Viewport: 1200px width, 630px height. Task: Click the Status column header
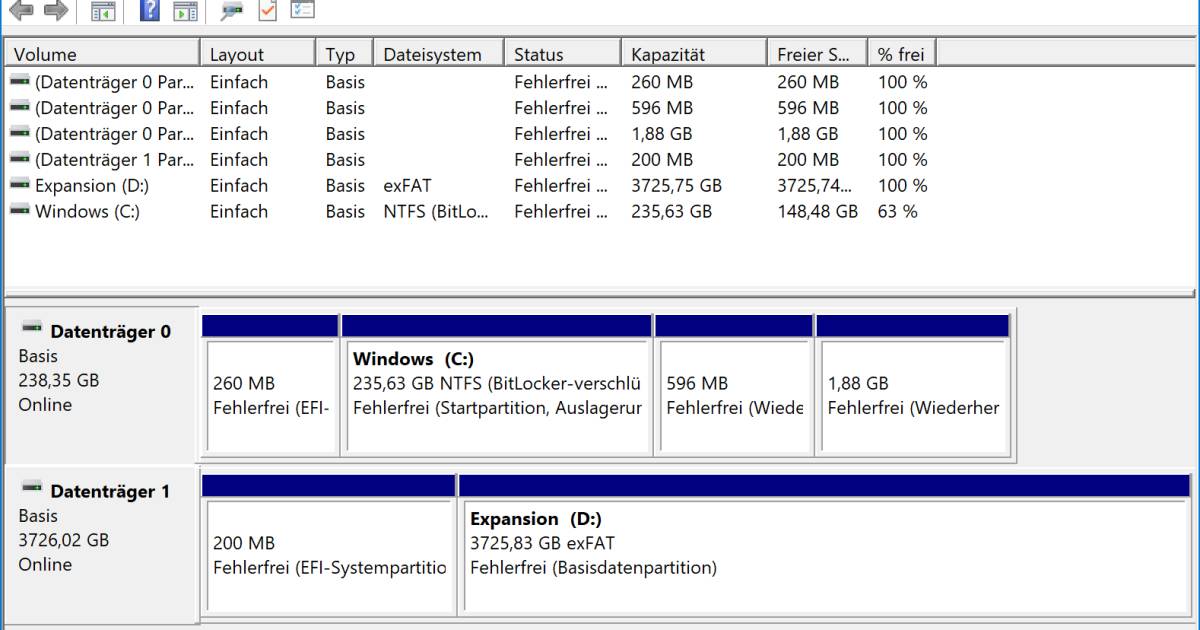[x=560, y=53]
